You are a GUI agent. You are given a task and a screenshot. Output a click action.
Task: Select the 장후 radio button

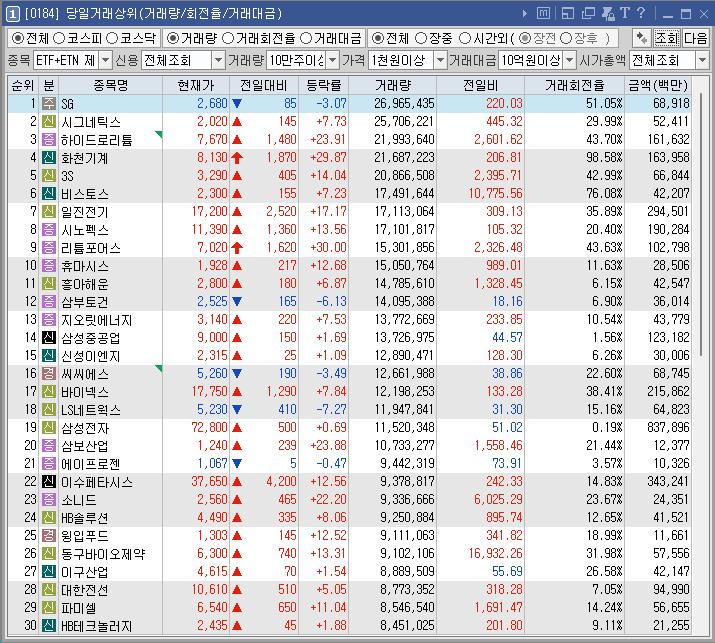point(565,38)
